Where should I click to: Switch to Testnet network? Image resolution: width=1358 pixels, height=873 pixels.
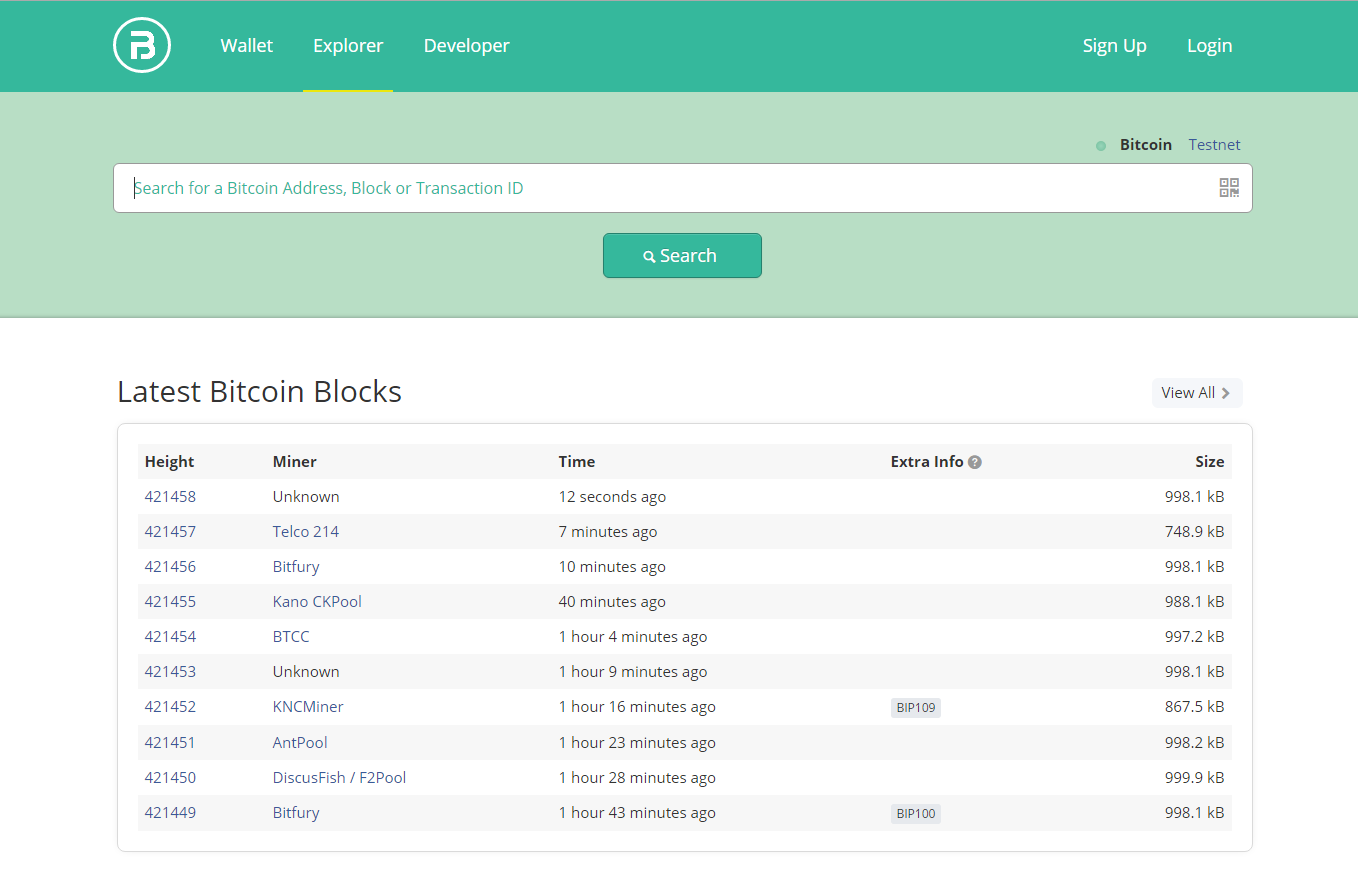[x=1214, y=145]
